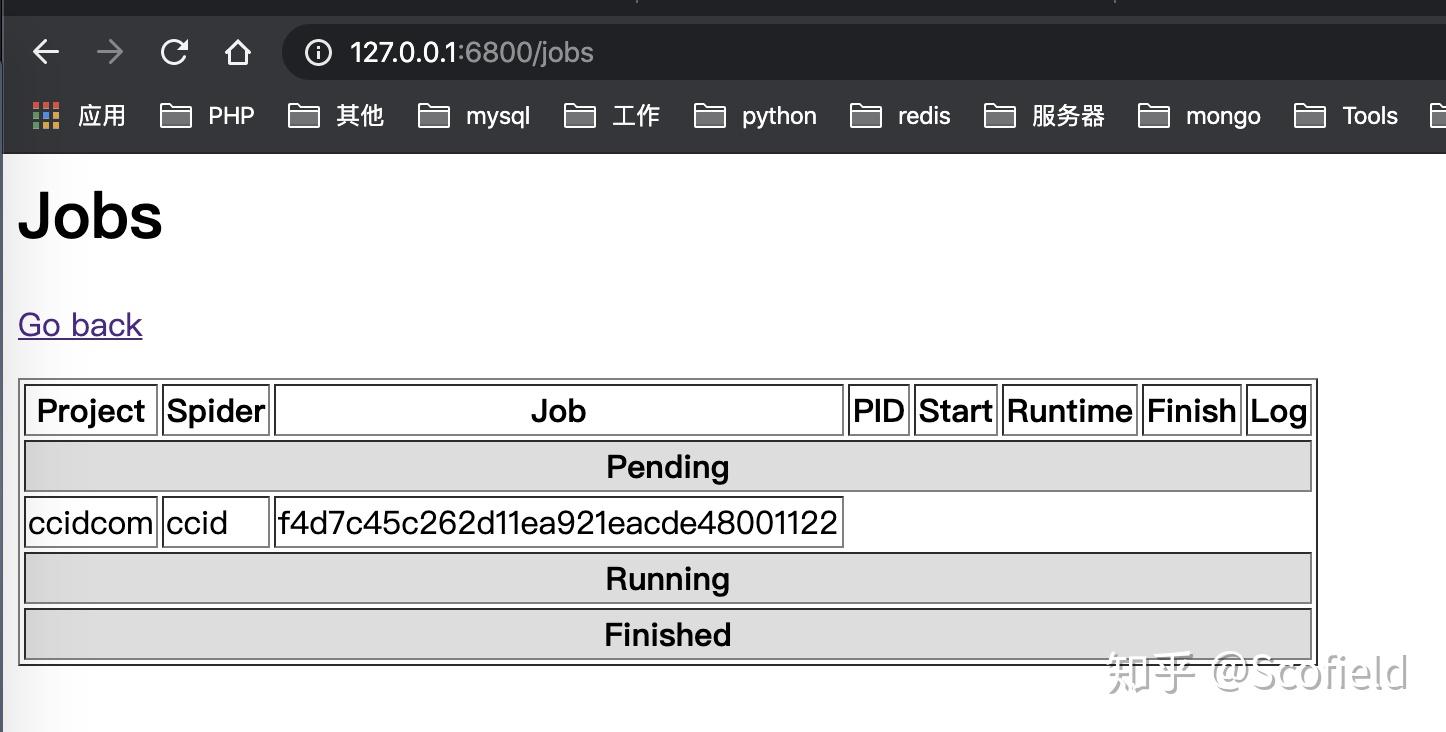Screen dimensions: 1446x732
Task: Open the apps grid shortcut
Action: (x=79, y=116)
